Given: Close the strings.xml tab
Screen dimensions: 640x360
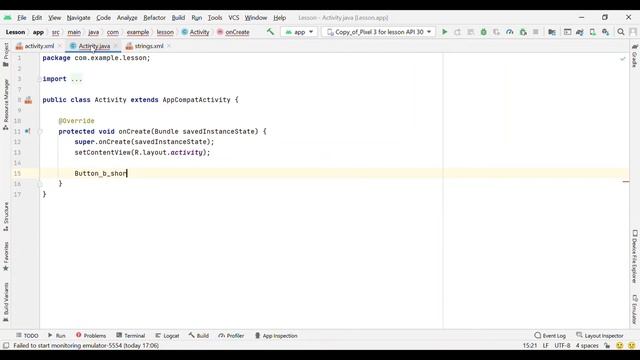Looking at the screenshot, I should 169,46.
